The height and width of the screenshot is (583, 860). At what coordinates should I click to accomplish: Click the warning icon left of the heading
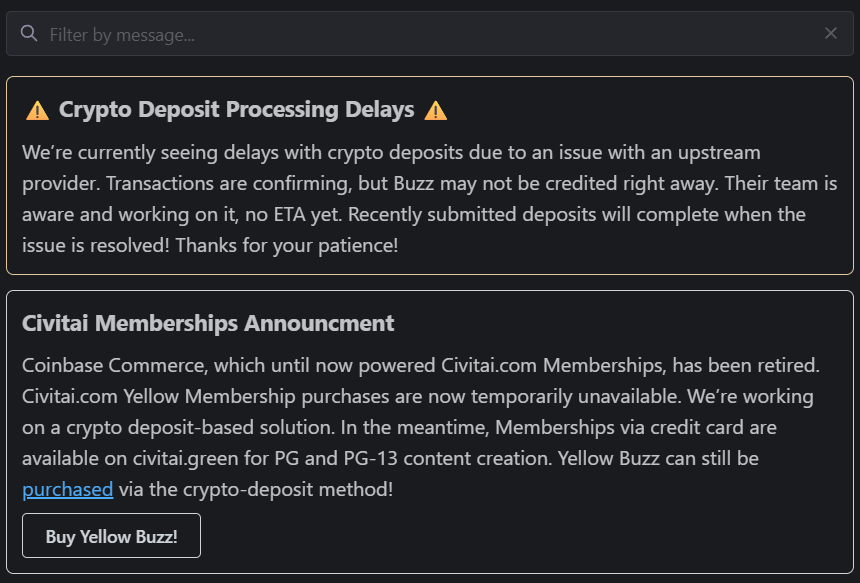[x=37, y=110]
